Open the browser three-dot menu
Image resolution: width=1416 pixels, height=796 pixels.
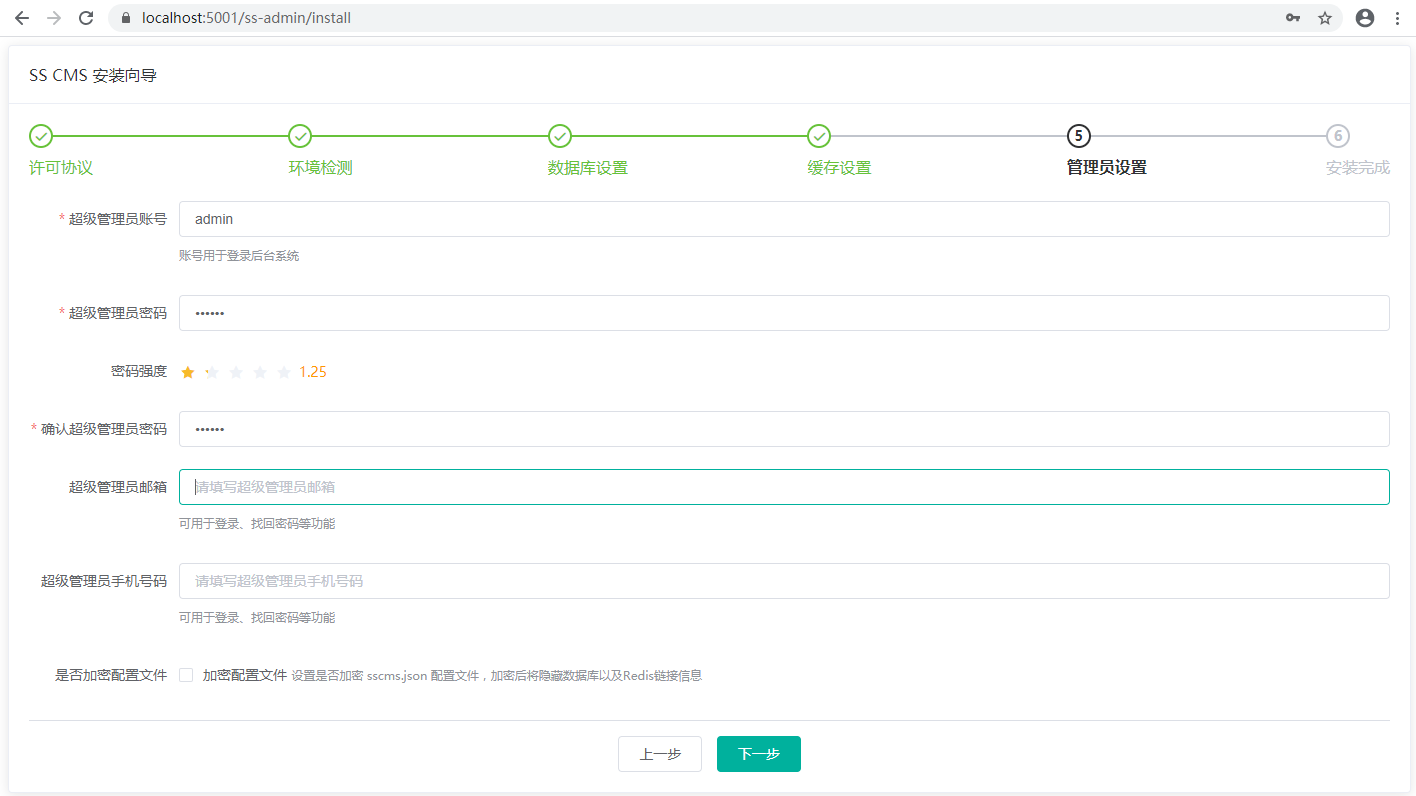pos(1397,18)
